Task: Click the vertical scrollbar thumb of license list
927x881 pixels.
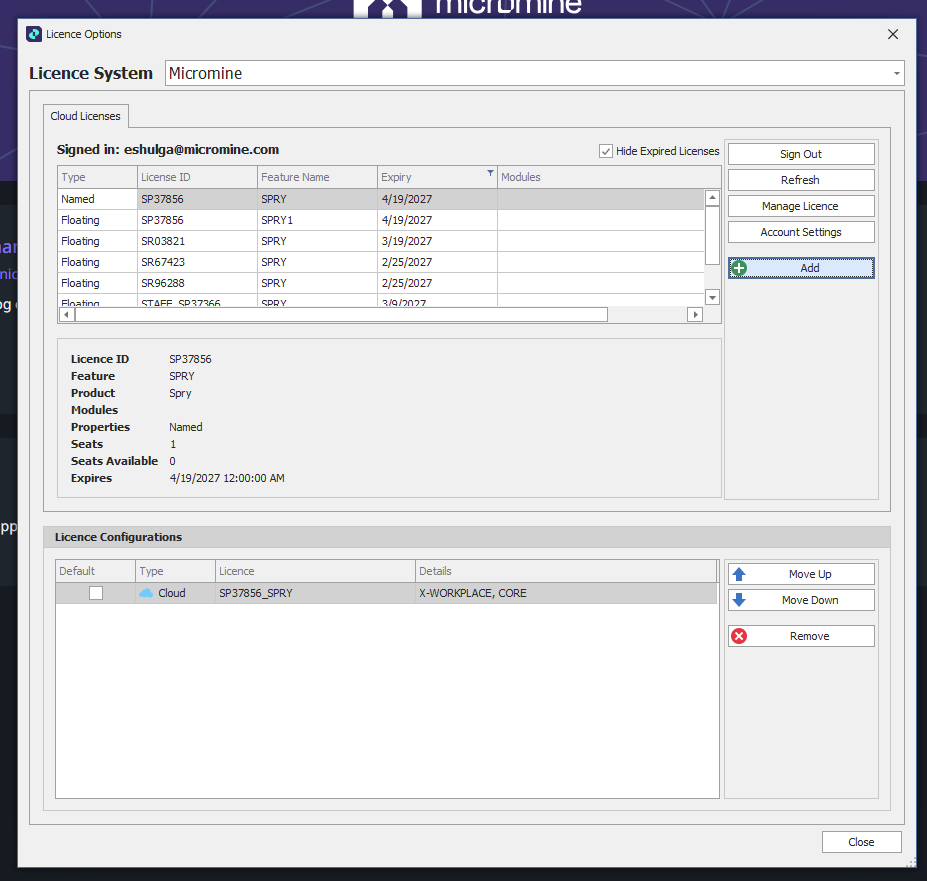Action: tap(712, 235)
